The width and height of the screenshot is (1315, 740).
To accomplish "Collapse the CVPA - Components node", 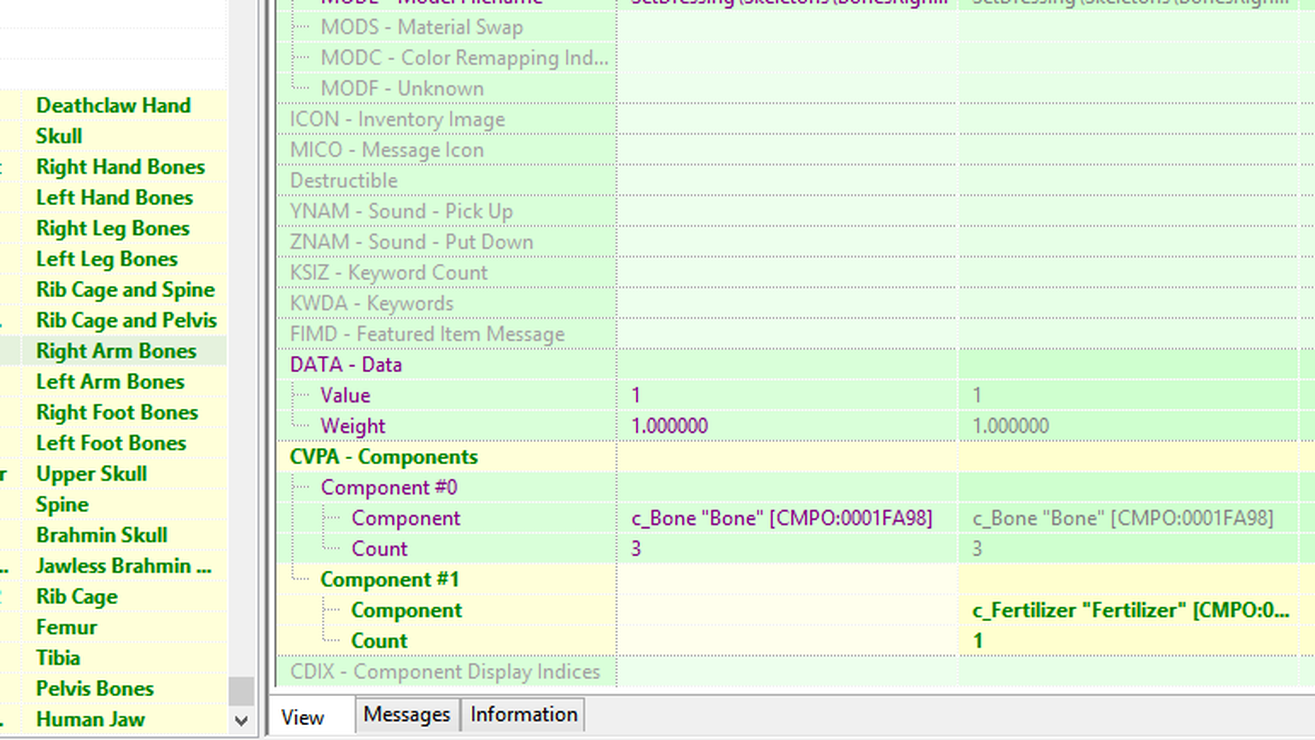I will point(383,457).
